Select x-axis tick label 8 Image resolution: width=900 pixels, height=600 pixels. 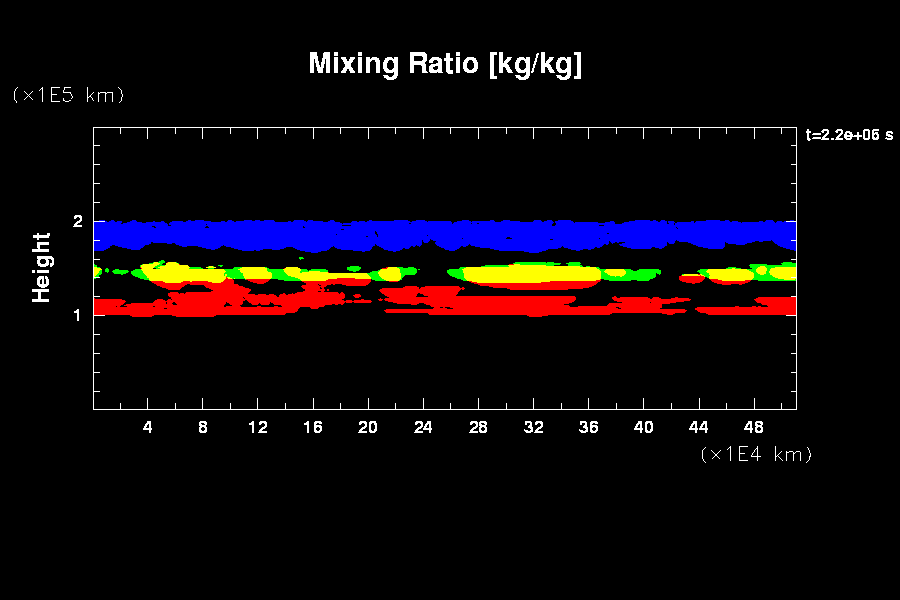tap(203, 427)
